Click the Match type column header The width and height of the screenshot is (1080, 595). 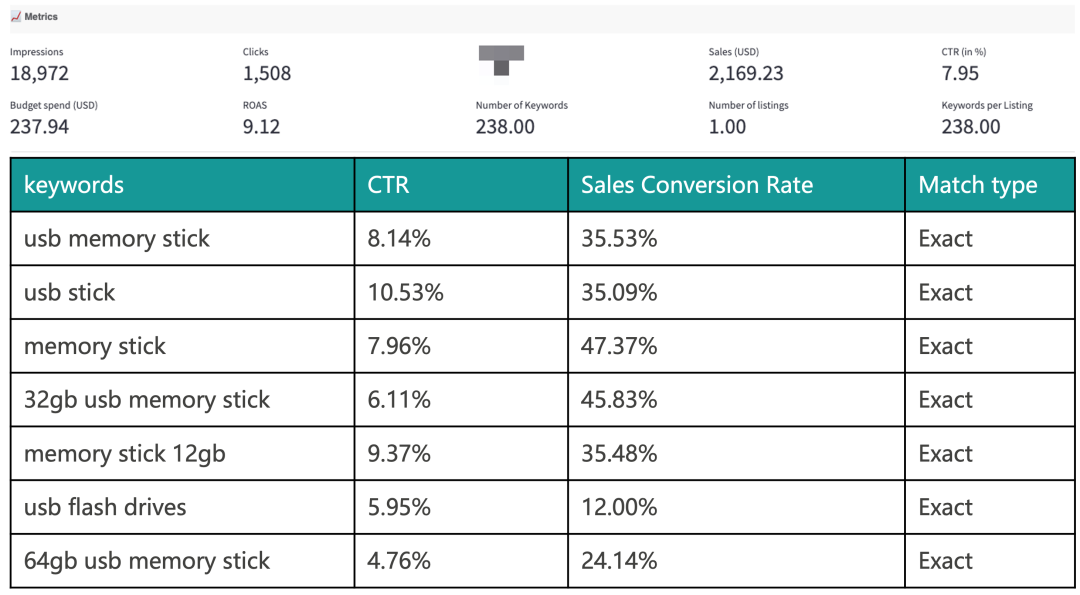pyautogui.click(x=978, y=185)
